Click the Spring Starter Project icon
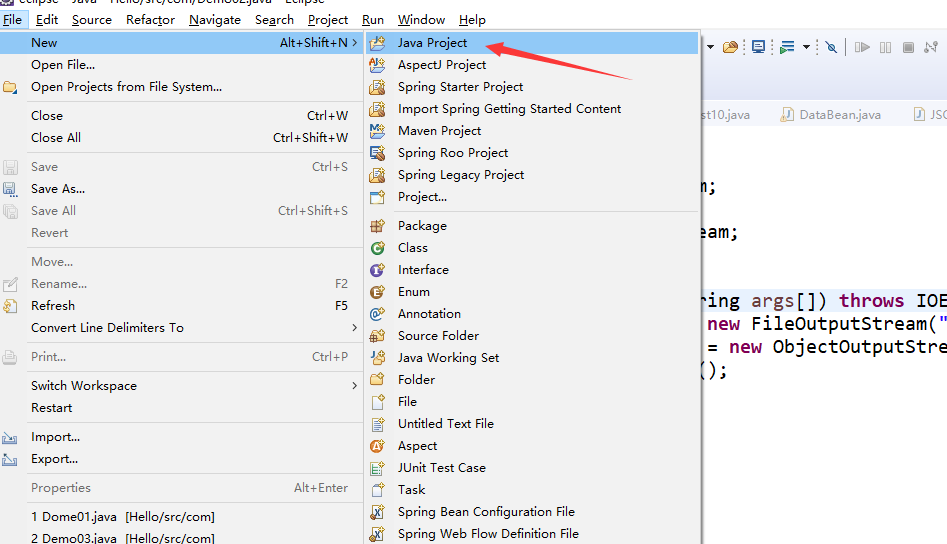Screen dimensions: 947x544 [x=377, y=87]
